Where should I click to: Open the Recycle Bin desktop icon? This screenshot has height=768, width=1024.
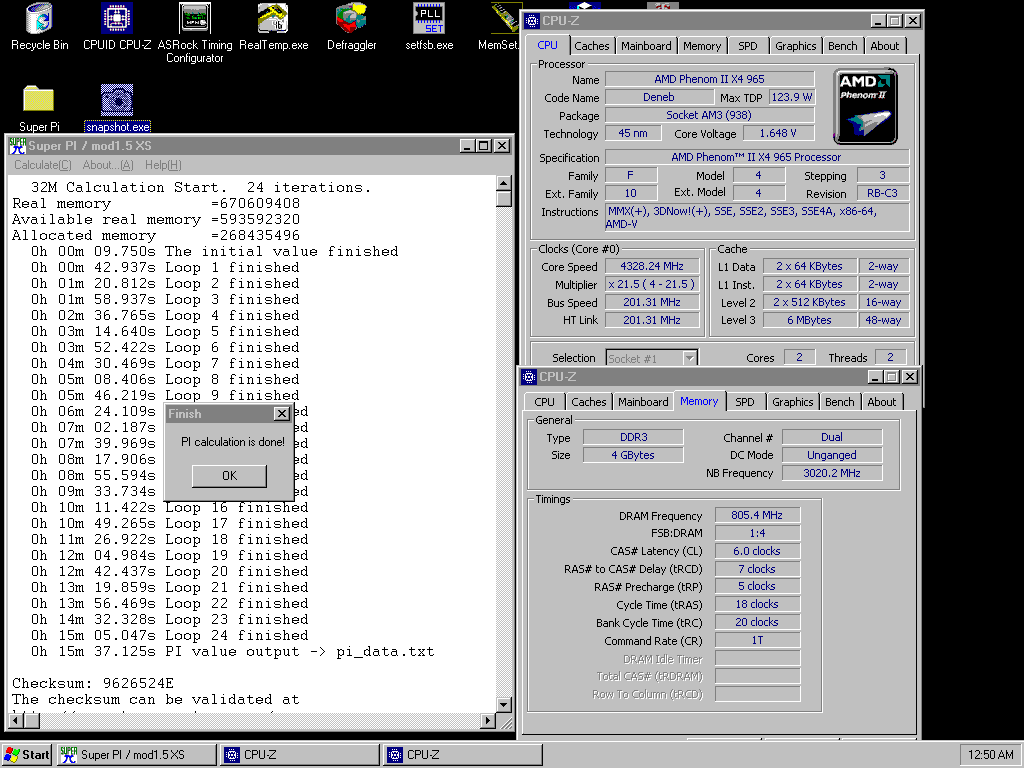[x=39, y=27]
